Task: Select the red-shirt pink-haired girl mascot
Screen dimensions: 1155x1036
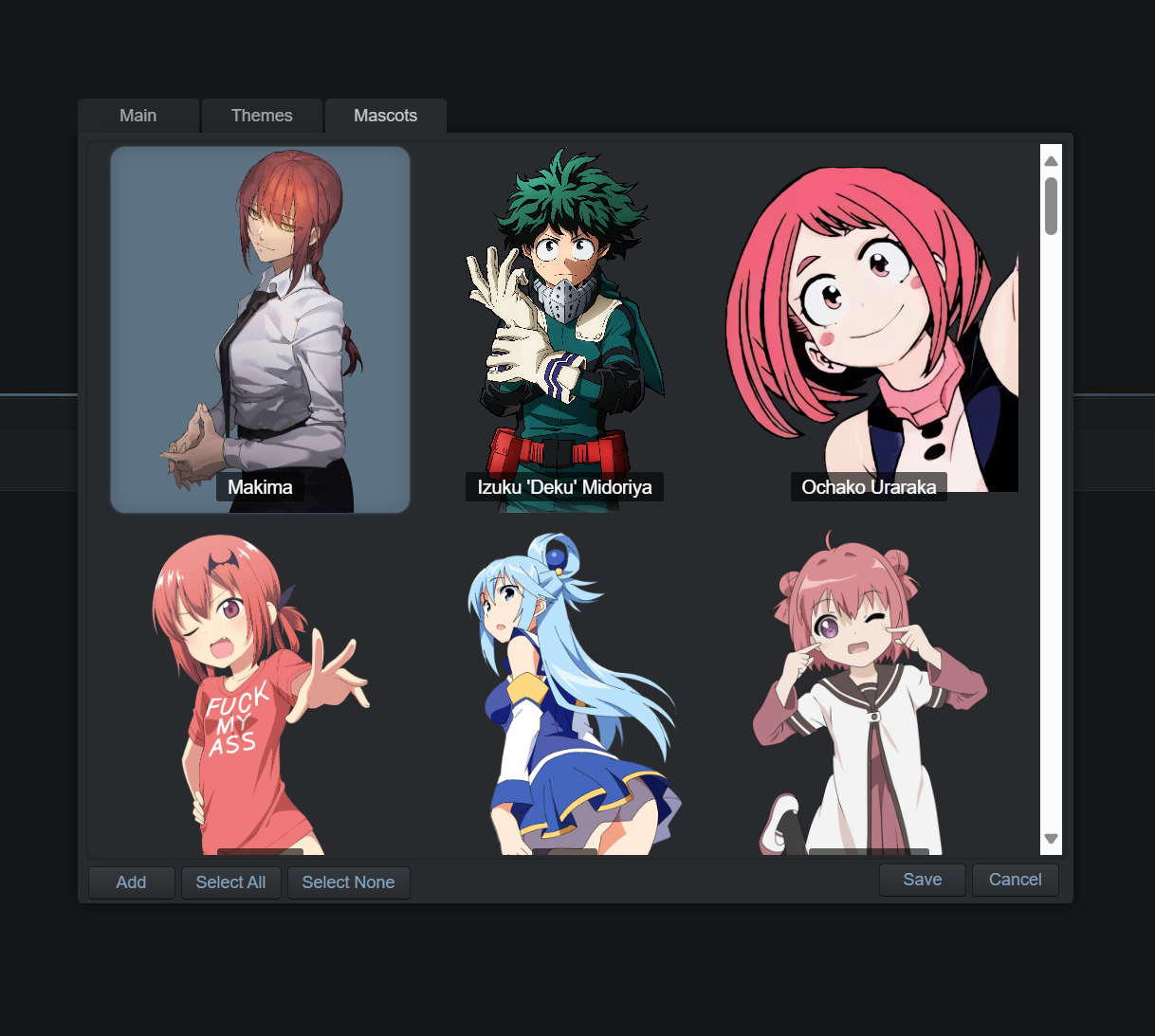Action: [260, 692]
